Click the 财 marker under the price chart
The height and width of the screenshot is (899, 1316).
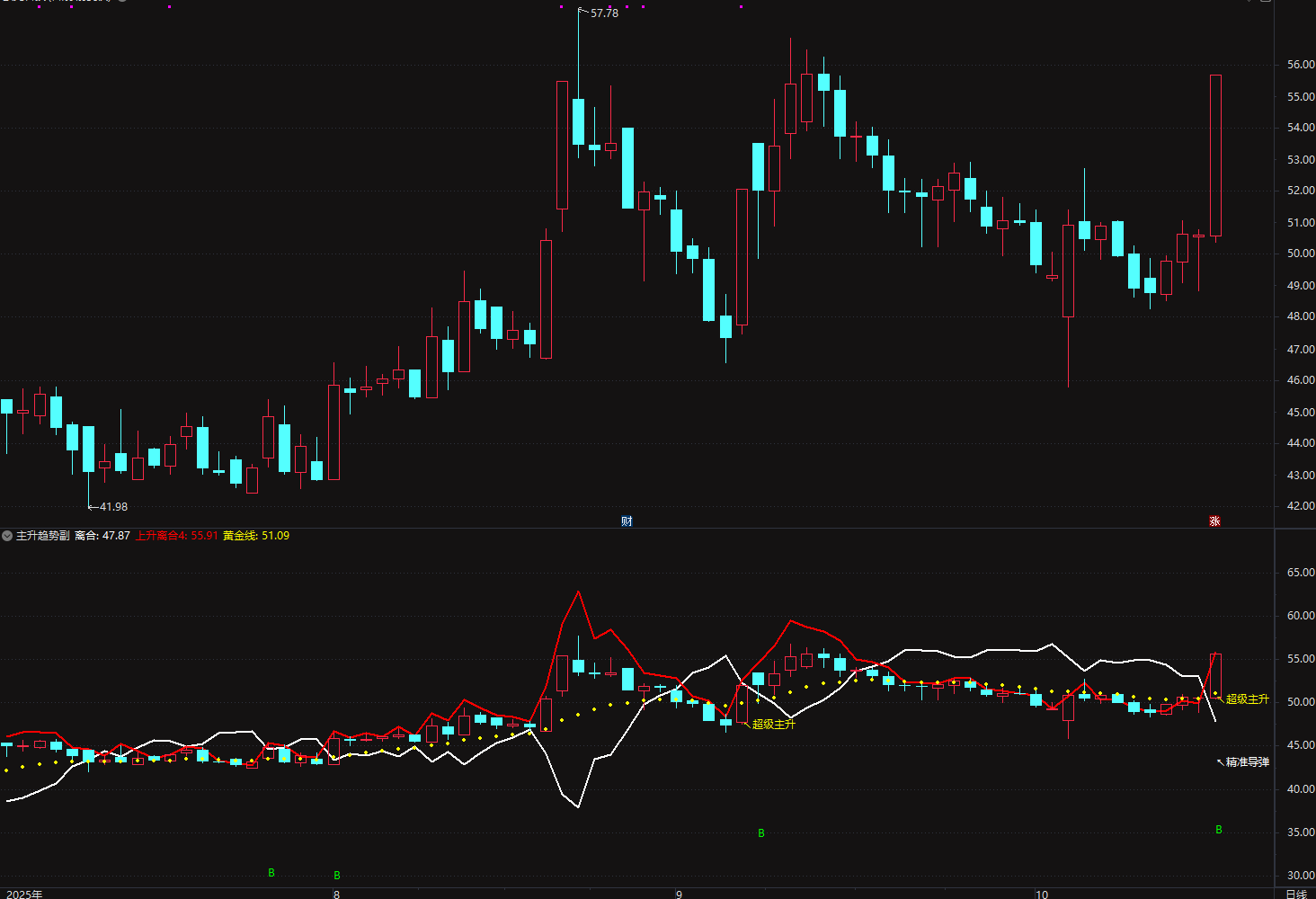tap(627, 521)
